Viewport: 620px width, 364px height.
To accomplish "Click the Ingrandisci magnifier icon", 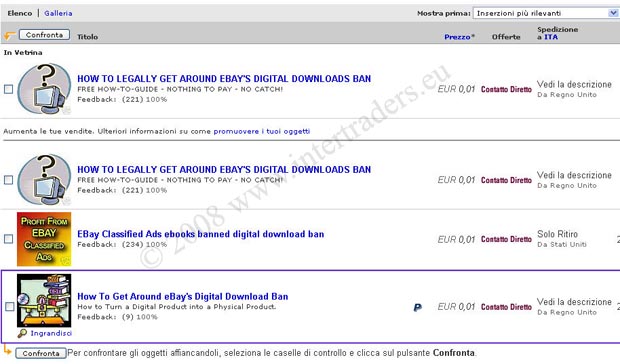I will [x=22, y=334].
